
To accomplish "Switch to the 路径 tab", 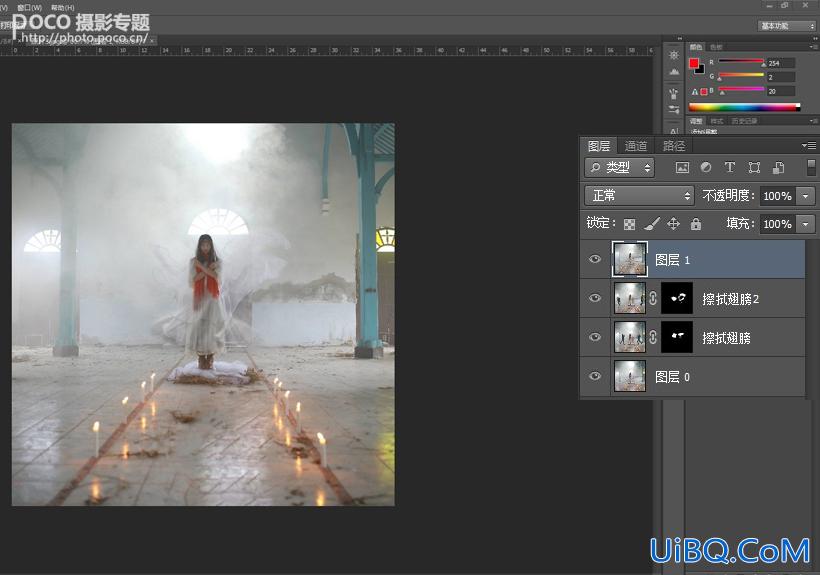I will 674,146.
